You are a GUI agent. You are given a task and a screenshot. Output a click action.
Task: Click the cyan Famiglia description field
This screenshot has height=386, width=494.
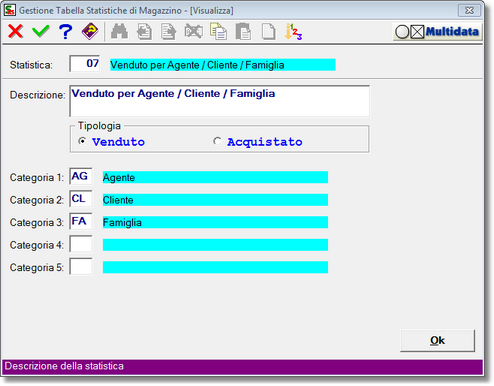pyautogui.click(x=215, y=222)
